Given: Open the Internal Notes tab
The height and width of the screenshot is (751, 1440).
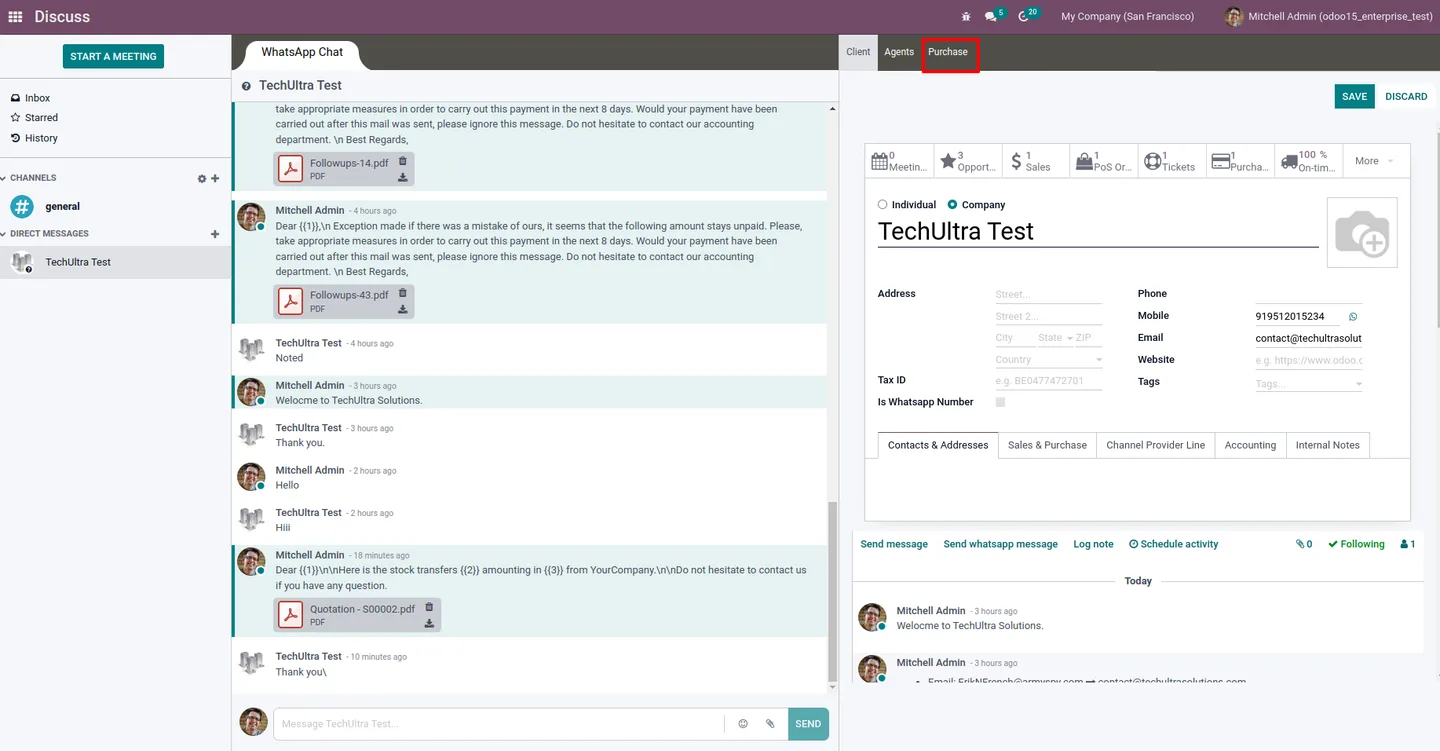Looking at the screenshot, I should click(1327, 445).
